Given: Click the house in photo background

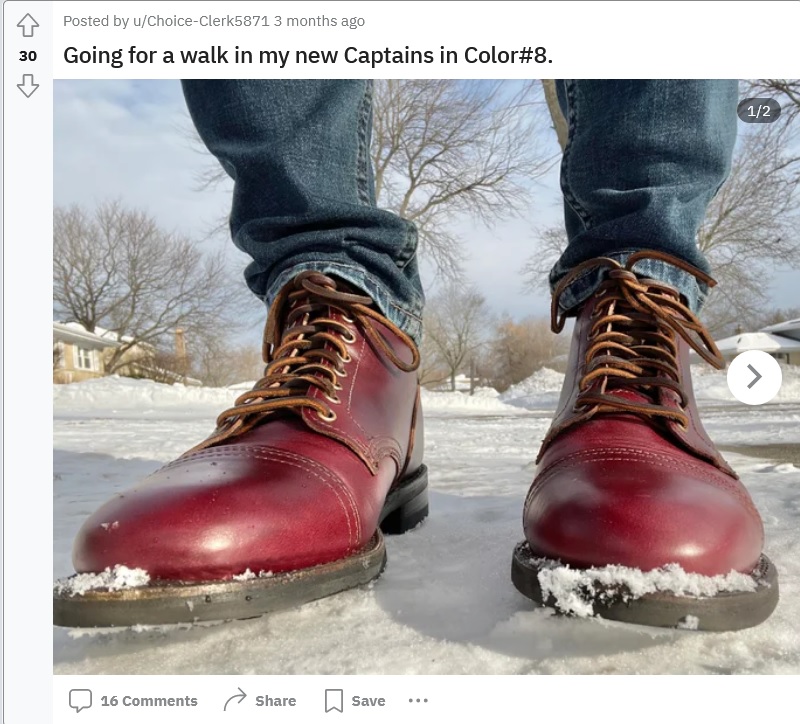Looking at the screenshot, I should pos(82,352).
